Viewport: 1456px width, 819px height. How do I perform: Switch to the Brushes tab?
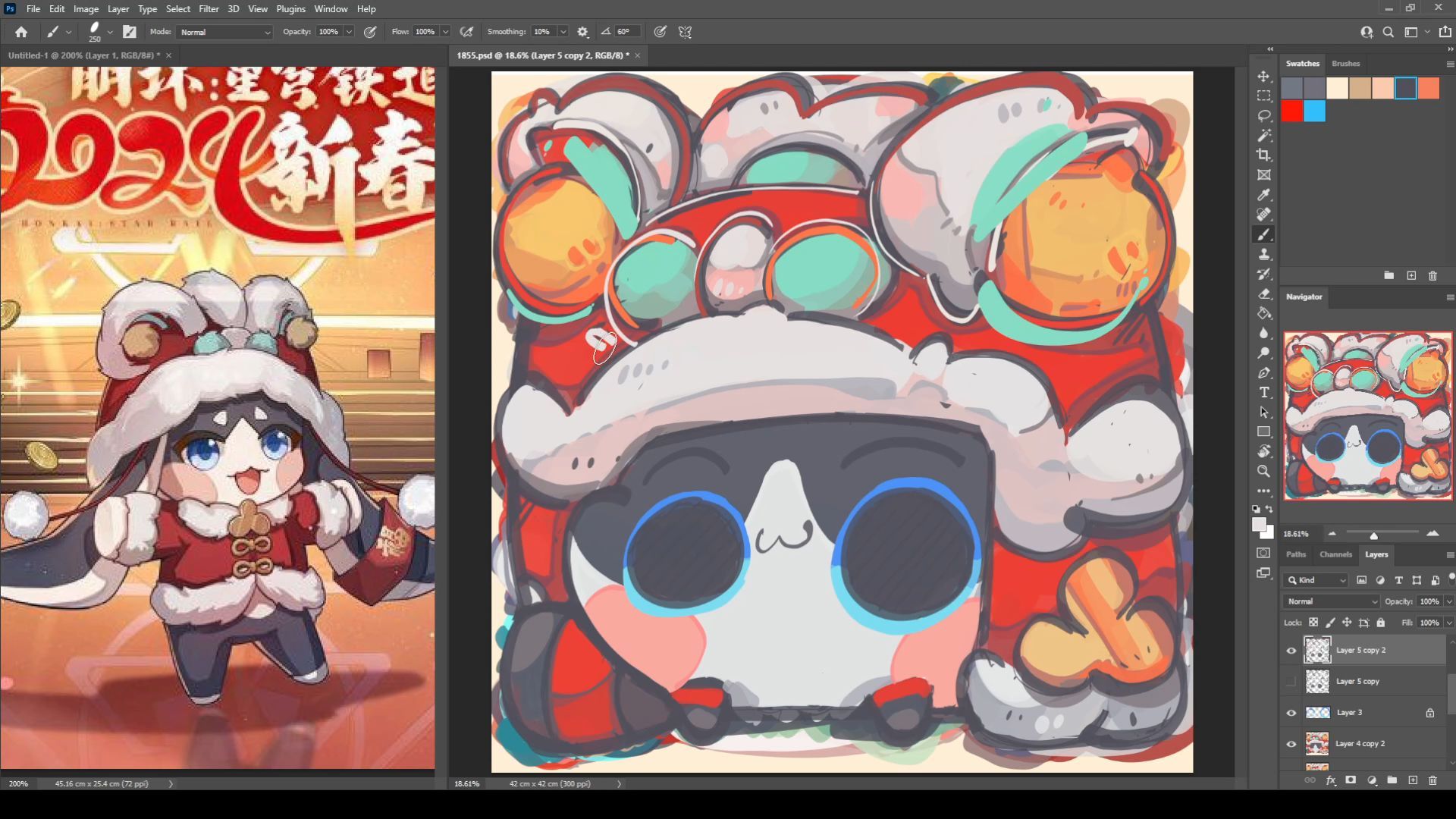[x=1345, y=64]
